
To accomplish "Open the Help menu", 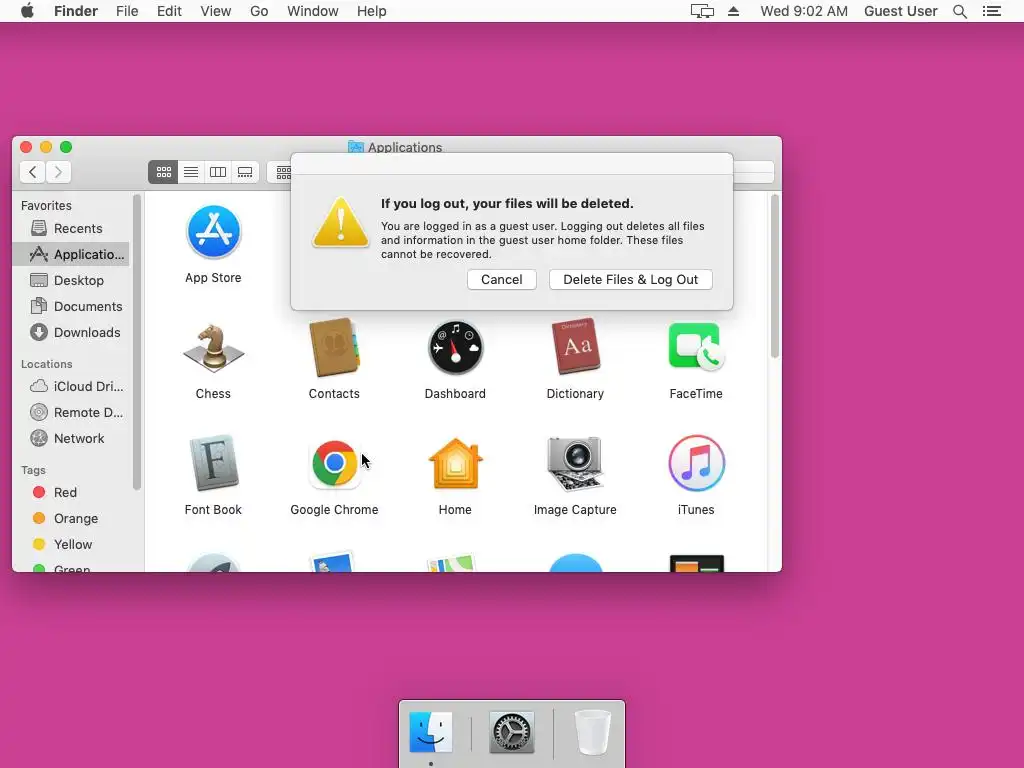I will pos(372,11).
